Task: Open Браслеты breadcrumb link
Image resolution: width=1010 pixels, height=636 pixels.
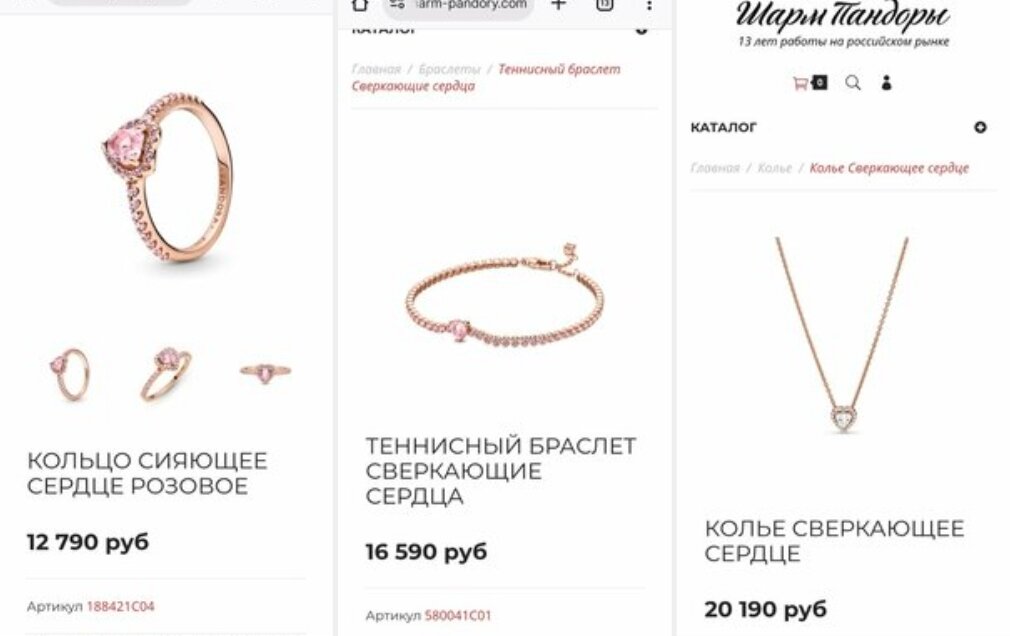Action: pos(450,69)
